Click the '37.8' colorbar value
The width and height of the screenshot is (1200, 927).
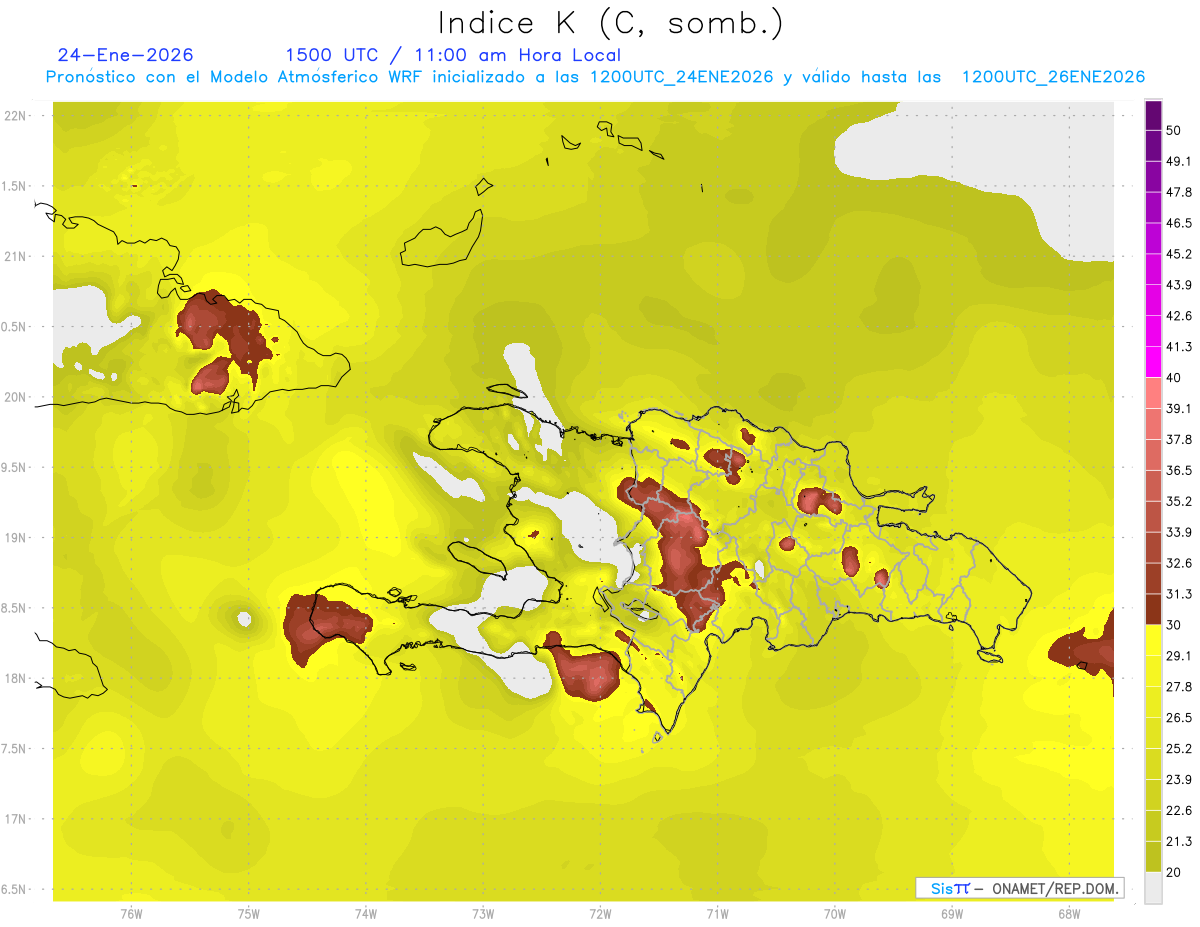pos(1179,439)
